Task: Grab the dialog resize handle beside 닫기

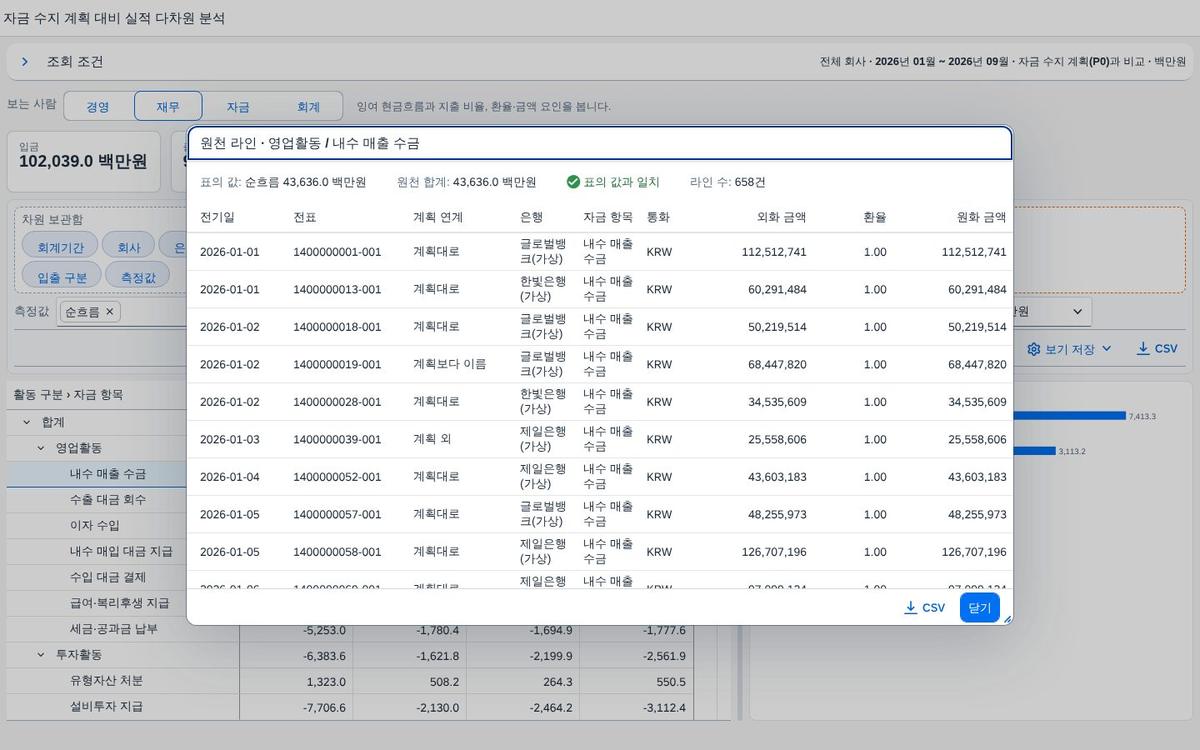Action: [x=1007, y=619]
